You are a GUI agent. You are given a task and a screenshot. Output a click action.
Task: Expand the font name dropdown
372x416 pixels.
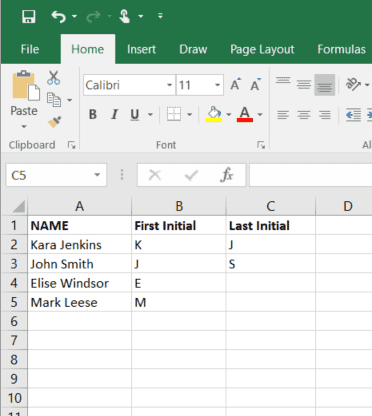(x=170, y=85)
